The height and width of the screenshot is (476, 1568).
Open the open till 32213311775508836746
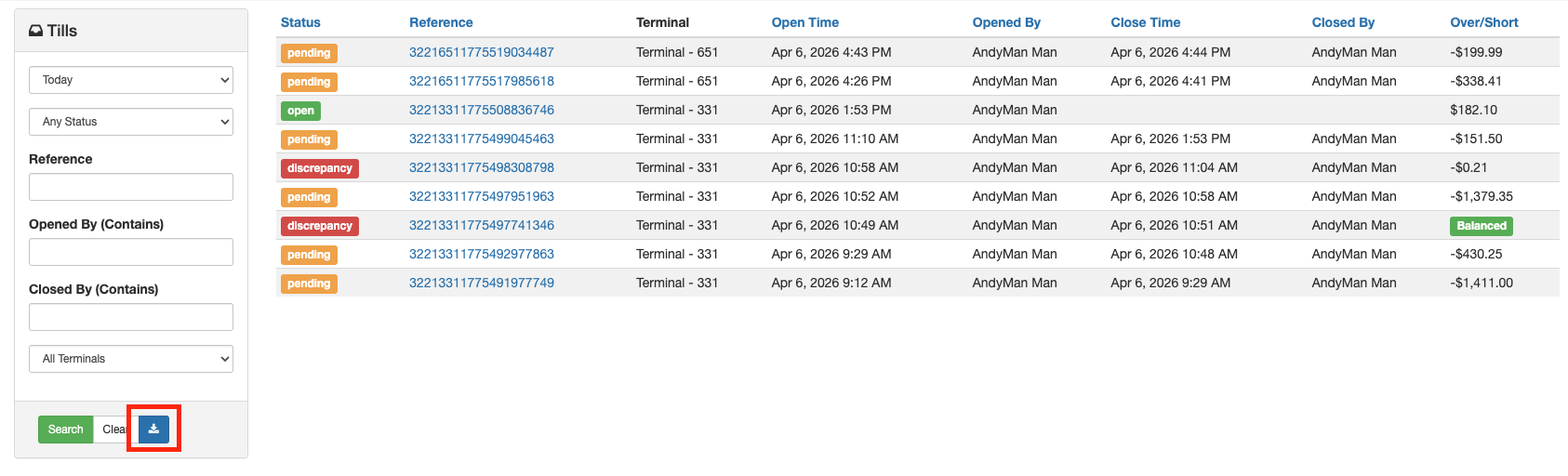click(481, 110)
